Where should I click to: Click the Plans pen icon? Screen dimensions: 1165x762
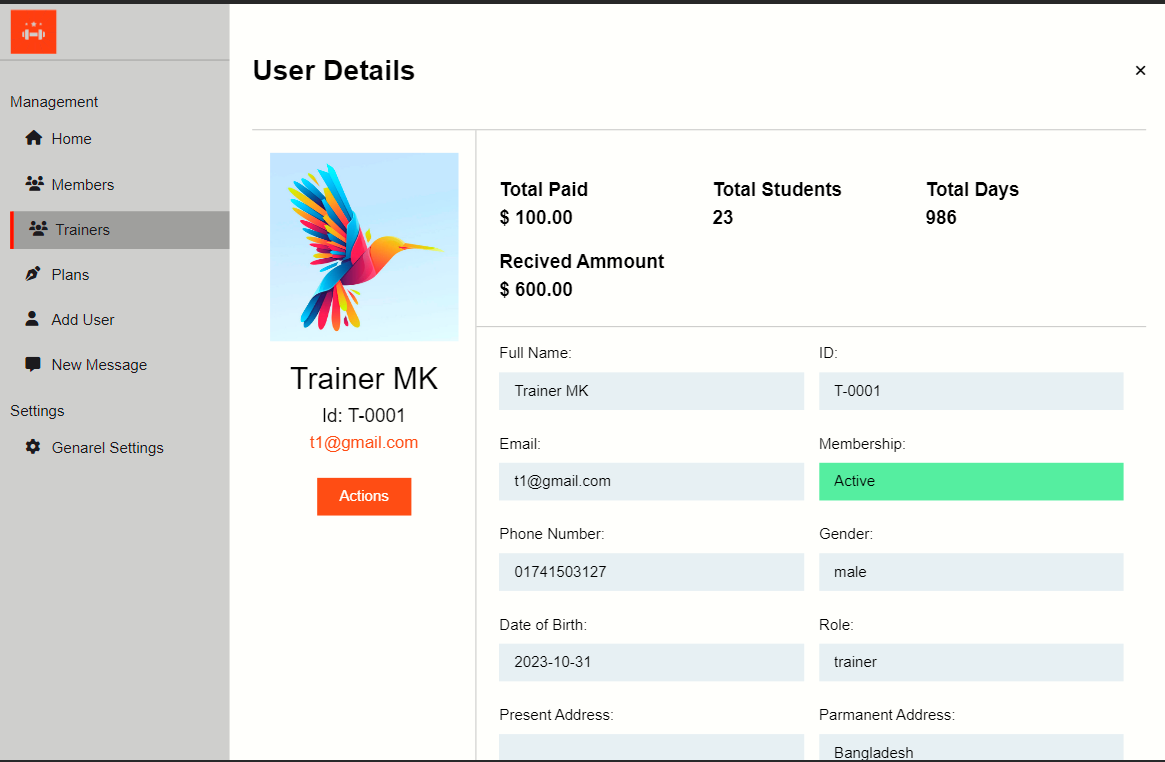[x=33, y=274]
